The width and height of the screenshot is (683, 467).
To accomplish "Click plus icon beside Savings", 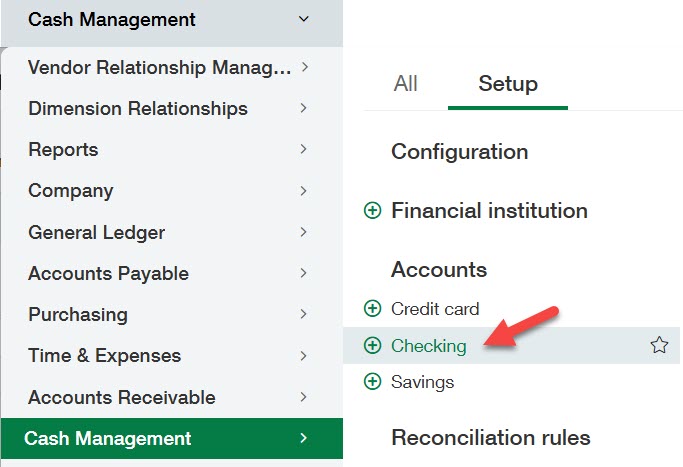I will [373, 382].
